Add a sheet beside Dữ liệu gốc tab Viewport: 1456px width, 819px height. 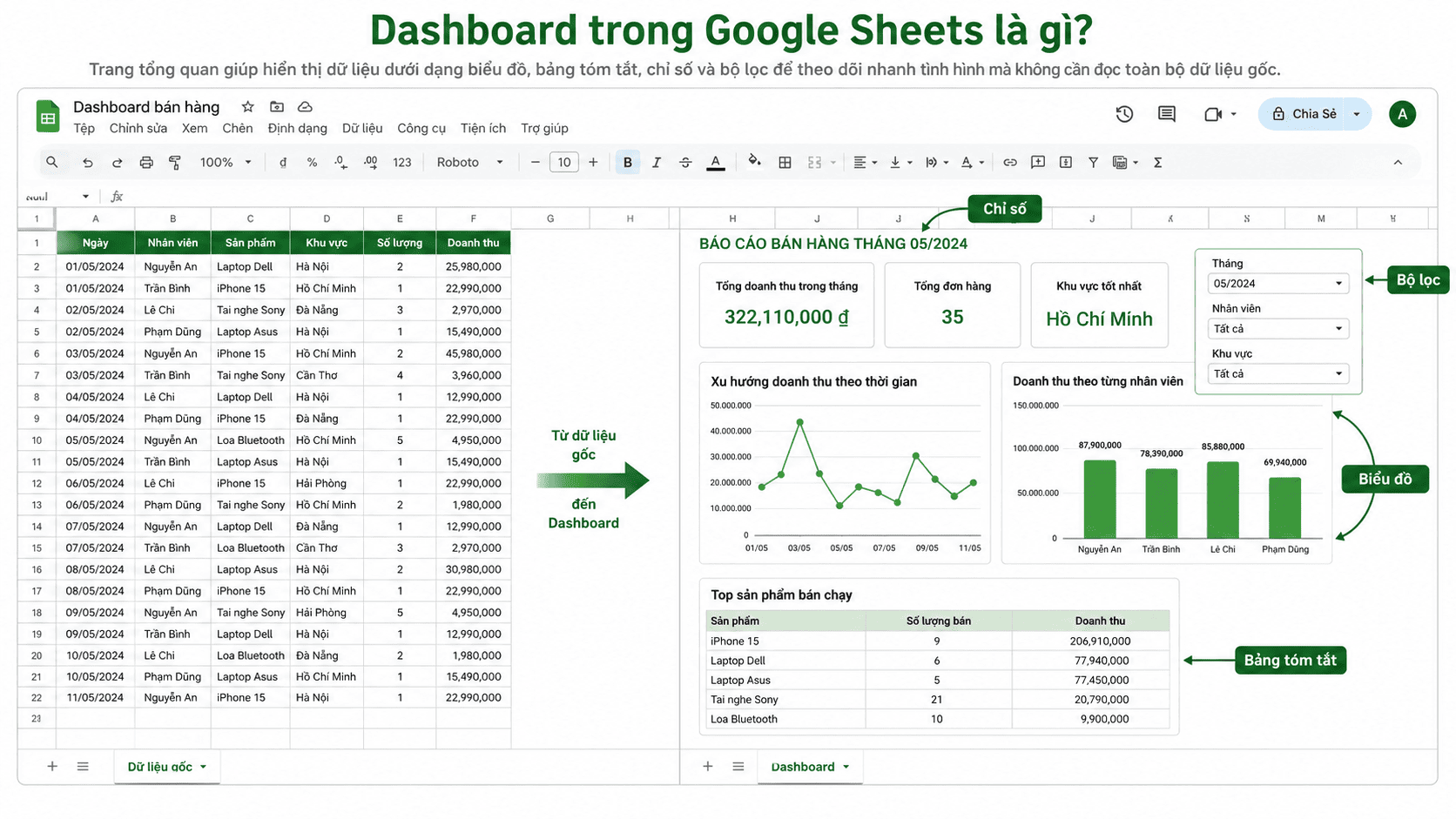point(52,766)
